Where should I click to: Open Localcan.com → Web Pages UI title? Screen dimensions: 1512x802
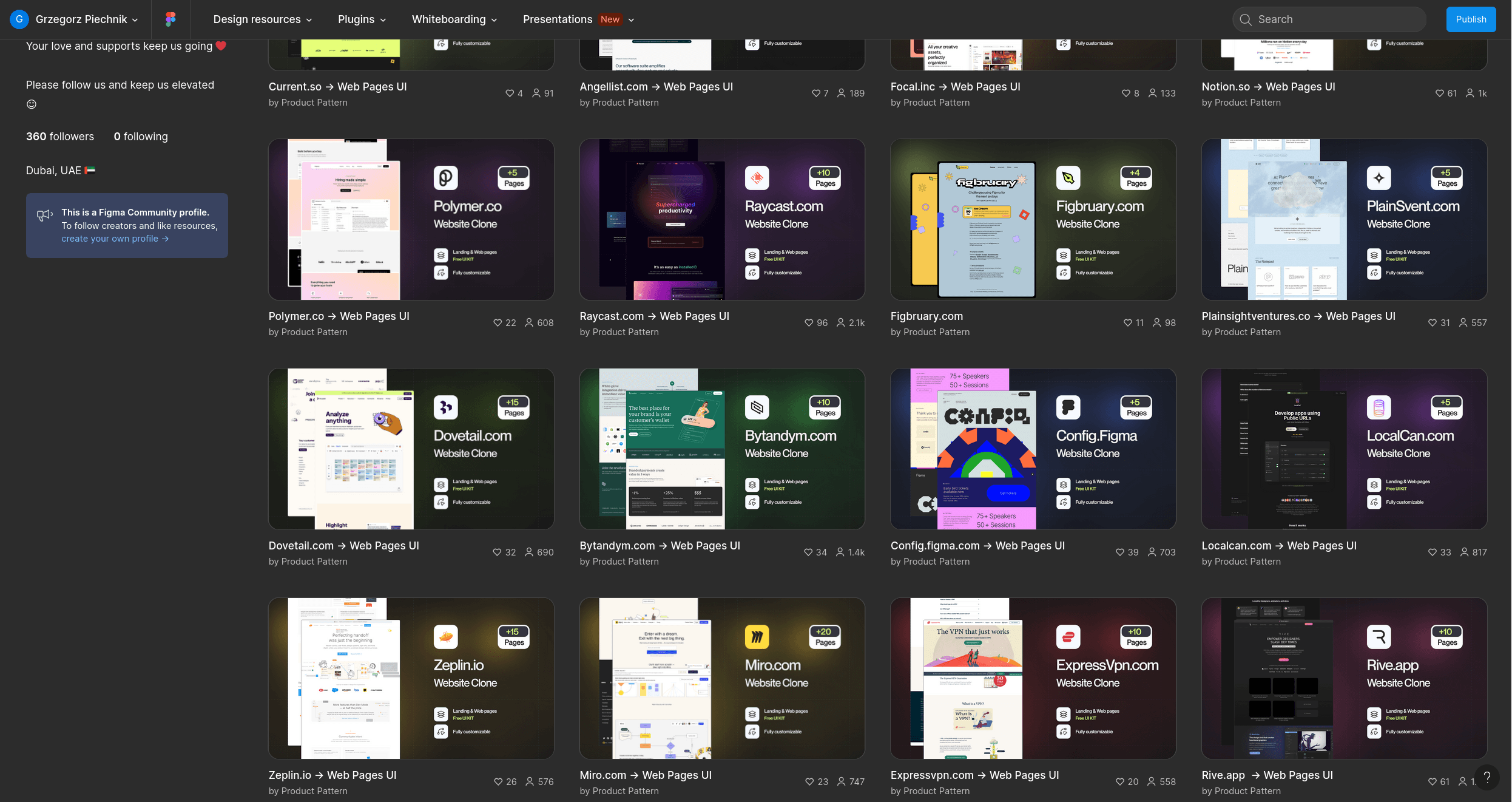pos(1279,546)
